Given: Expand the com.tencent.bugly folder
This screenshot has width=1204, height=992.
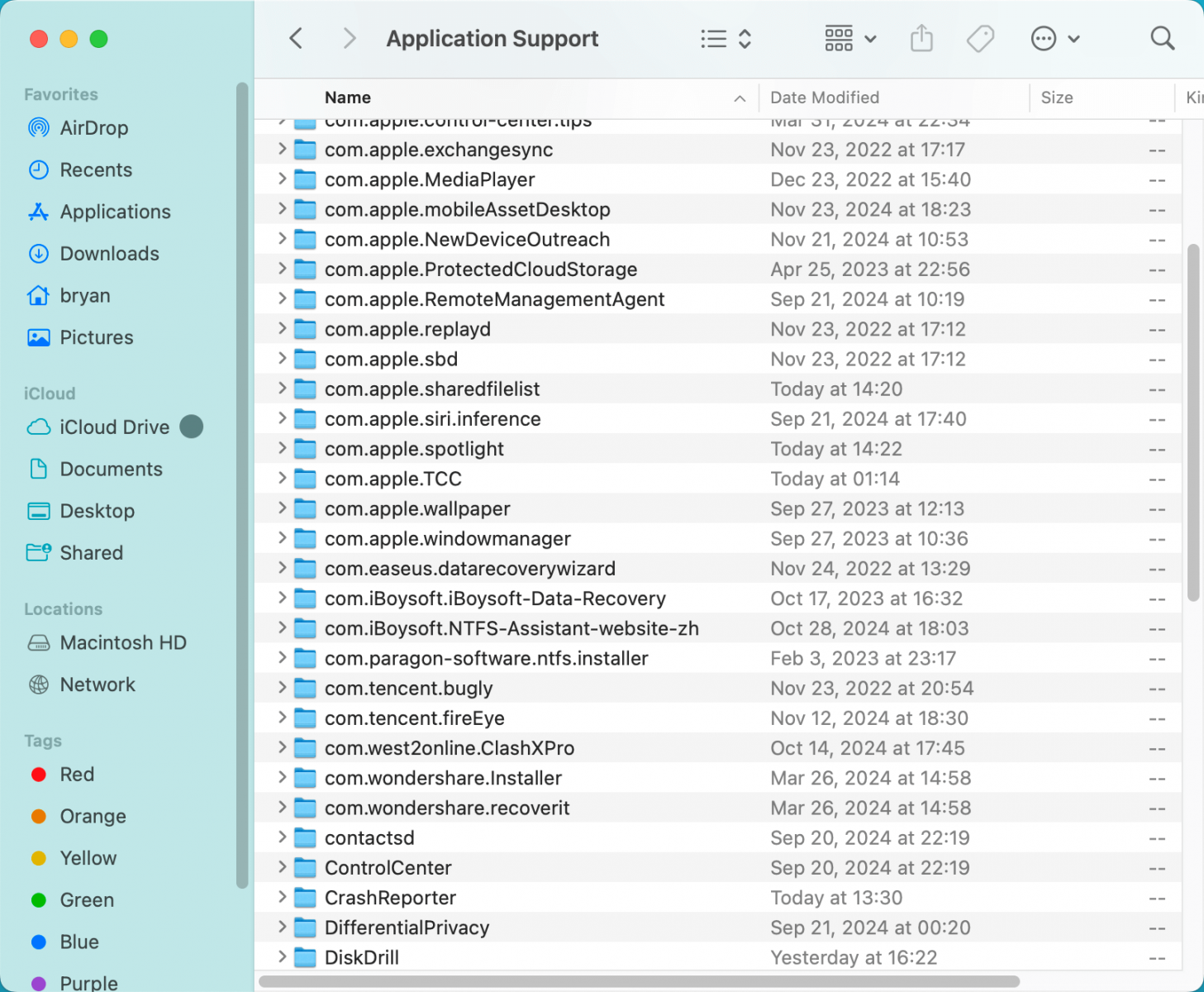Looking at the screenshot, I should [x=282, y=687].
